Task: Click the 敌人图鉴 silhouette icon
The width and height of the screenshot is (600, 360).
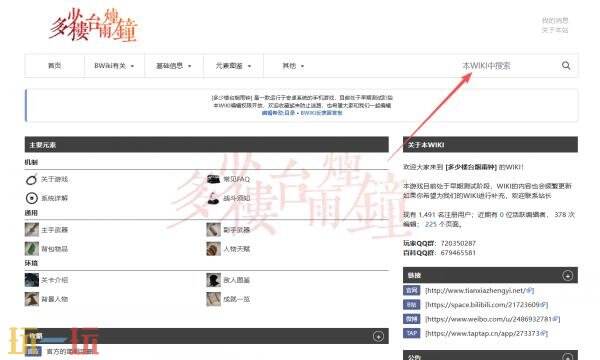Action: pyautogui.click(x=214, y=280)
